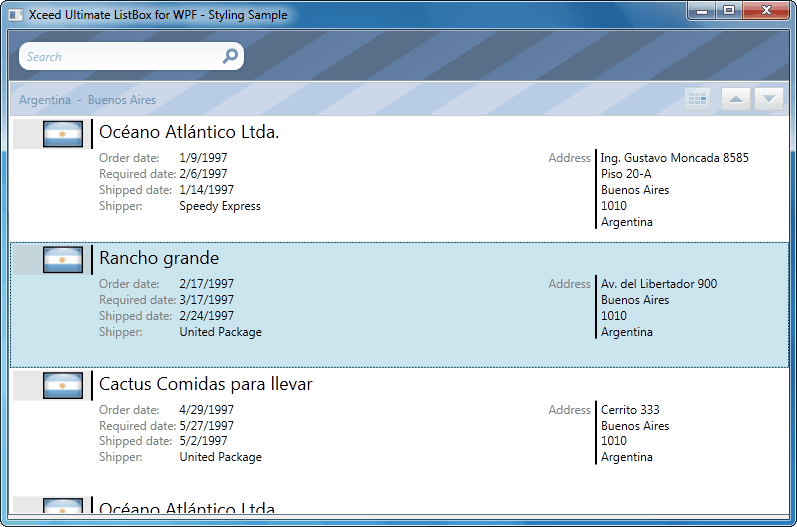Click United Package under Rancho grande

coord(221,332)
